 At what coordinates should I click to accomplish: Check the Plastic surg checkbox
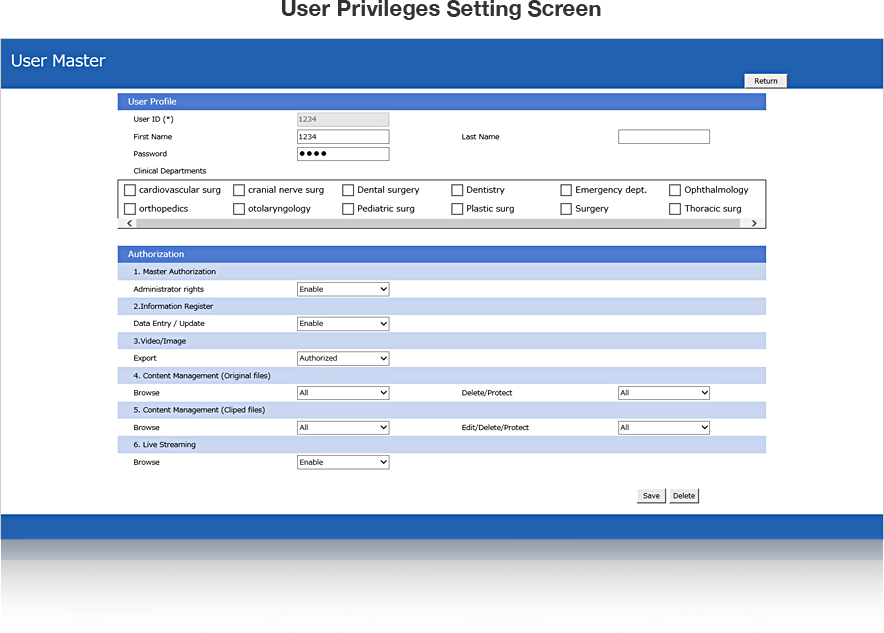click(x=457, y=209)
